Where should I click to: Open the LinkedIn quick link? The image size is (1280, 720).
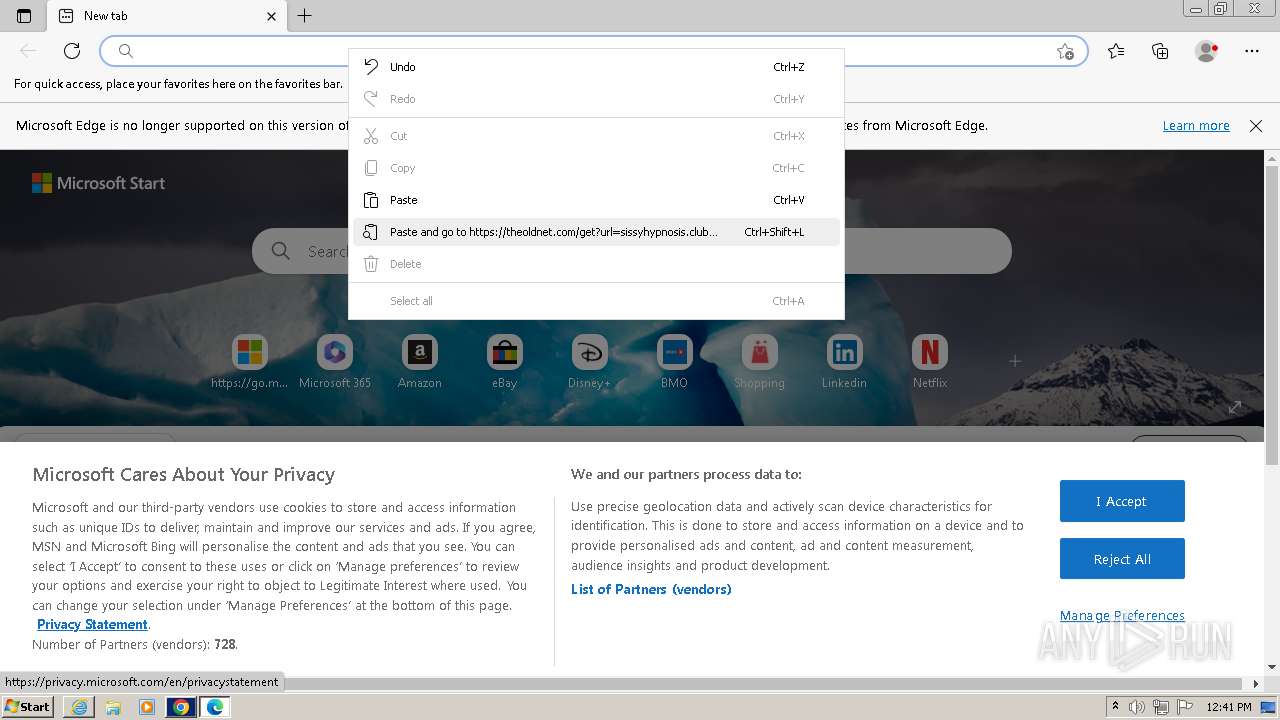(844, 361)
